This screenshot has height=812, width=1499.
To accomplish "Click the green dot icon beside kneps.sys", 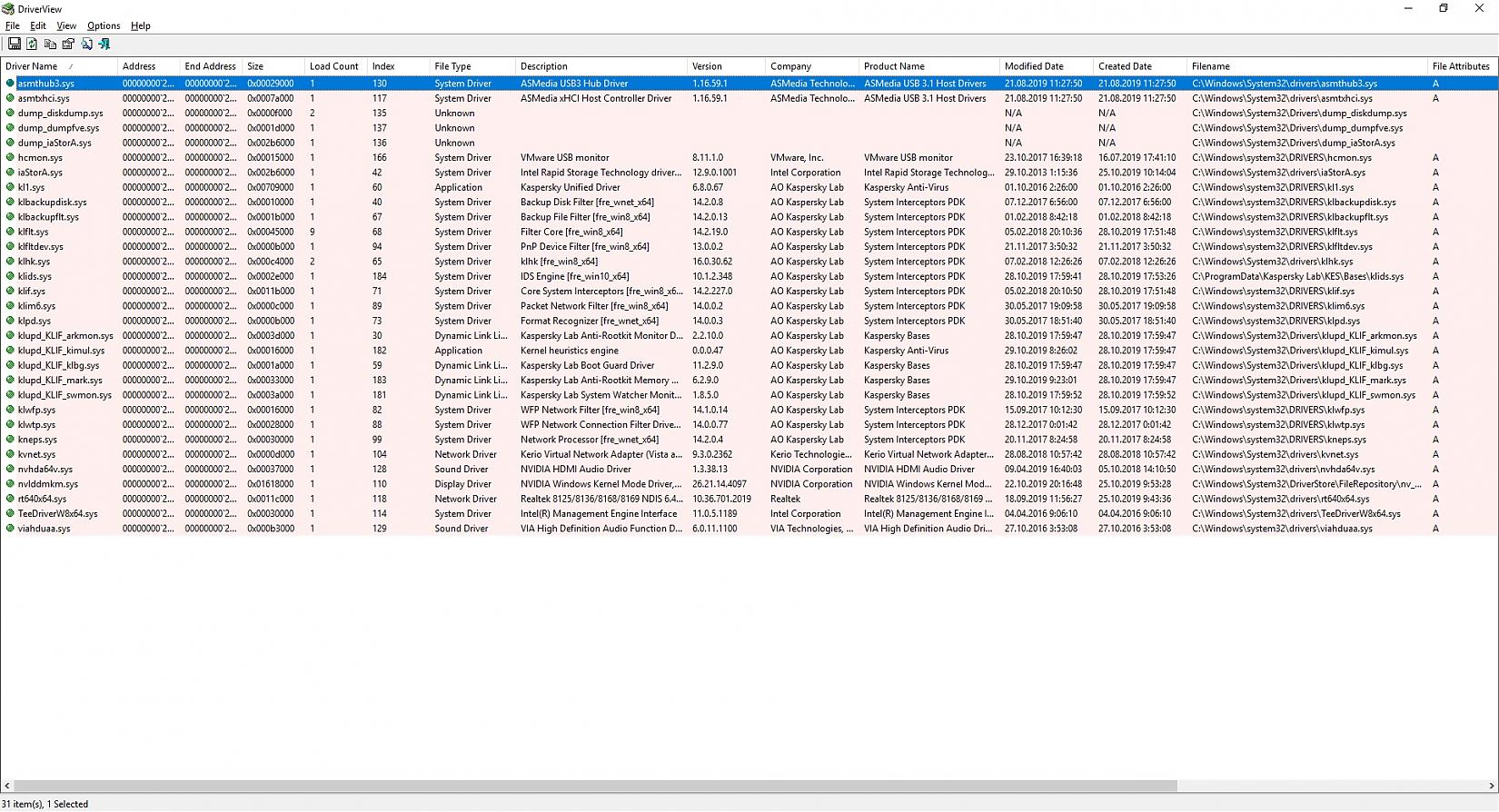I will coord(10,440).
